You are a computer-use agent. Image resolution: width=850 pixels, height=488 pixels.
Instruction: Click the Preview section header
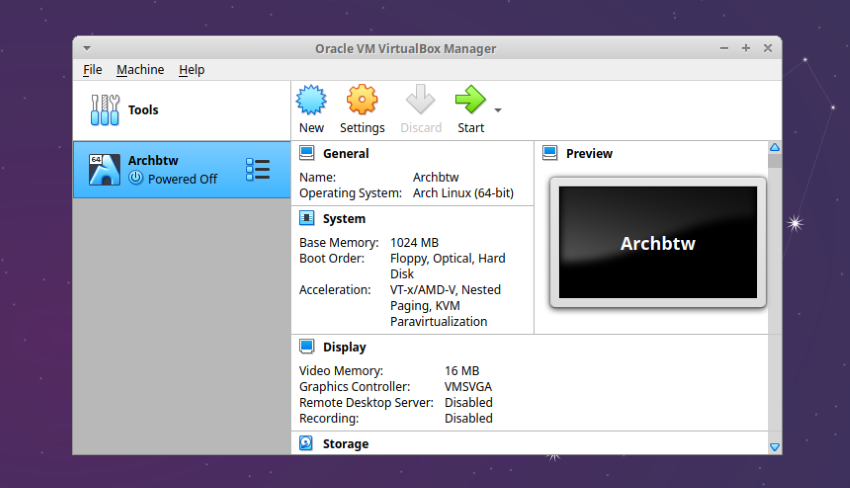coord(589,154)
